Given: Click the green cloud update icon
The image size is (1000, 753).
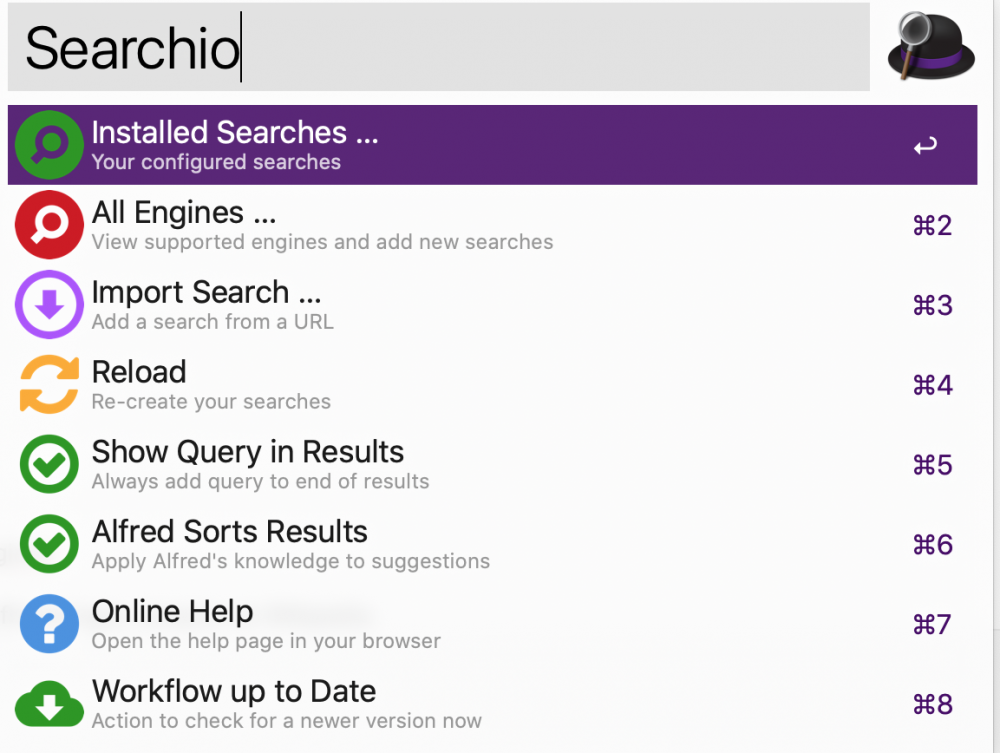Looking at the screenshot, I should [49, 705].
